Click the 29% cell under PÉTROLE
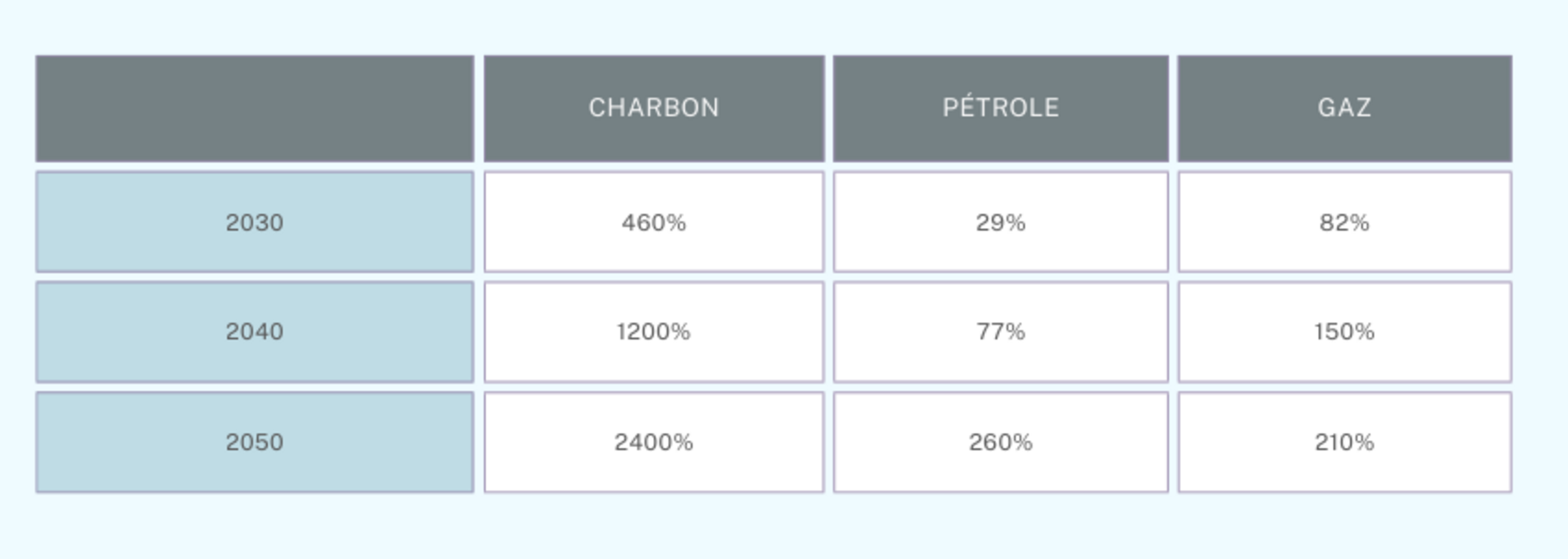1568x559 pixels. coord(1001,222)
